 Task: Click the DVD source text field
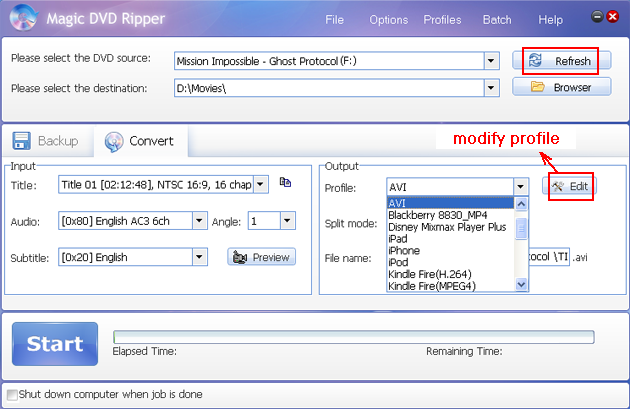click(329, 61)
